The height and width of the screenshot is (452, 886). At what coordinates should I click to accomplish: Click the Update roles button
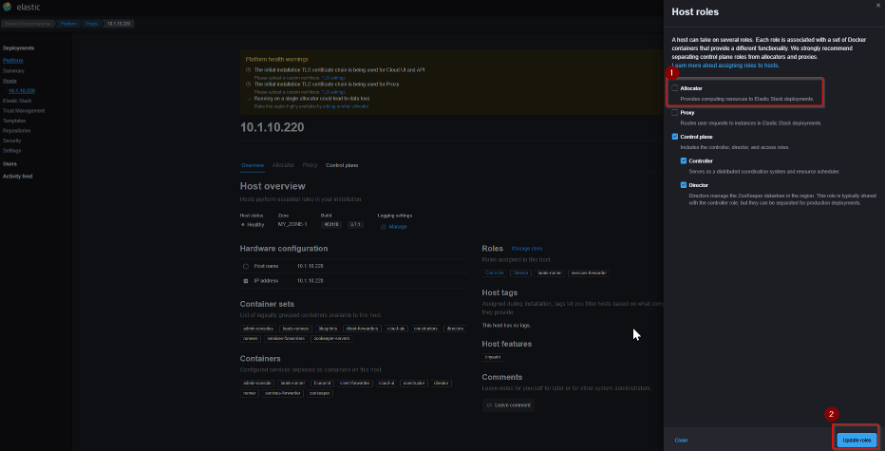point(857,440)
